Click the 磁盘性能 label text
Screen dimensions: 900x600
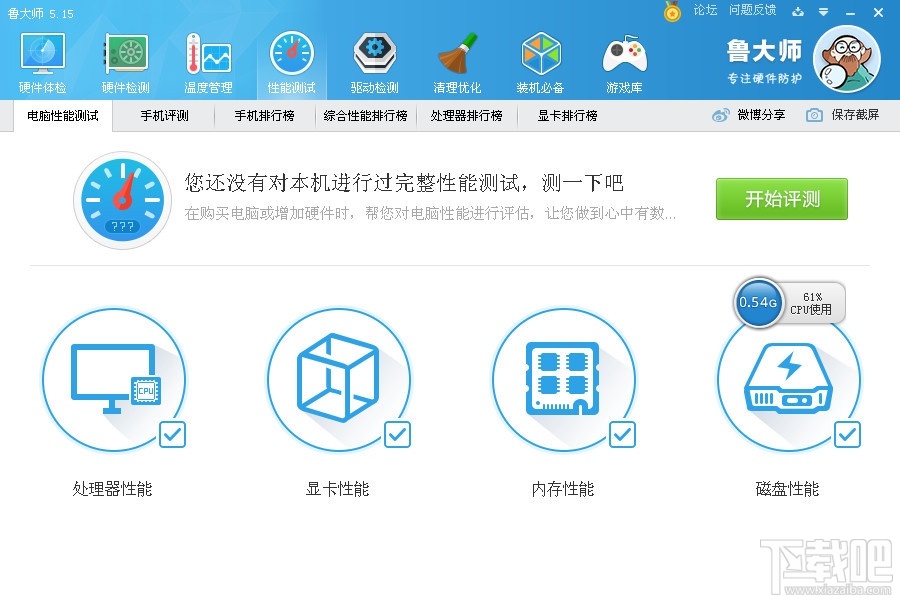[788, 489]
